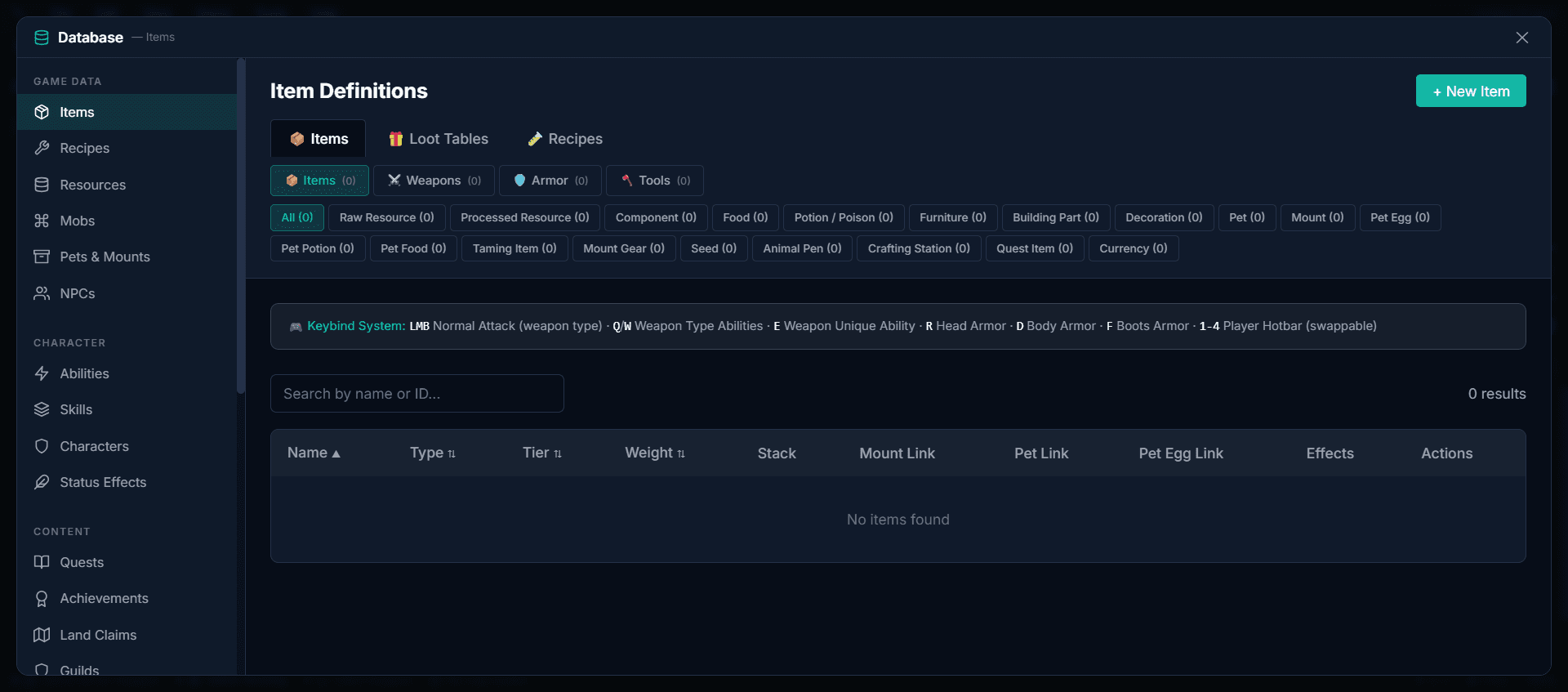Filter by Pet Potion (0) chip
This screenshot has width=1568, height=692.
[318, 248]
